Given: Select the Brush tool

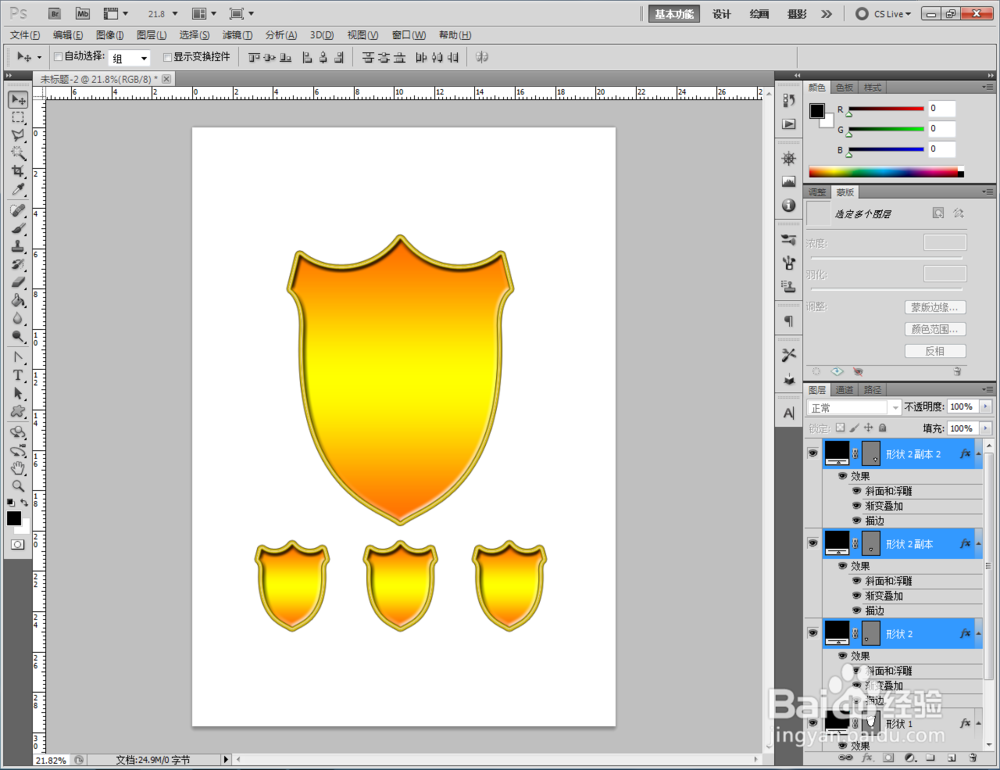Looking at the screenshot, I should click(x=18, y=228).
